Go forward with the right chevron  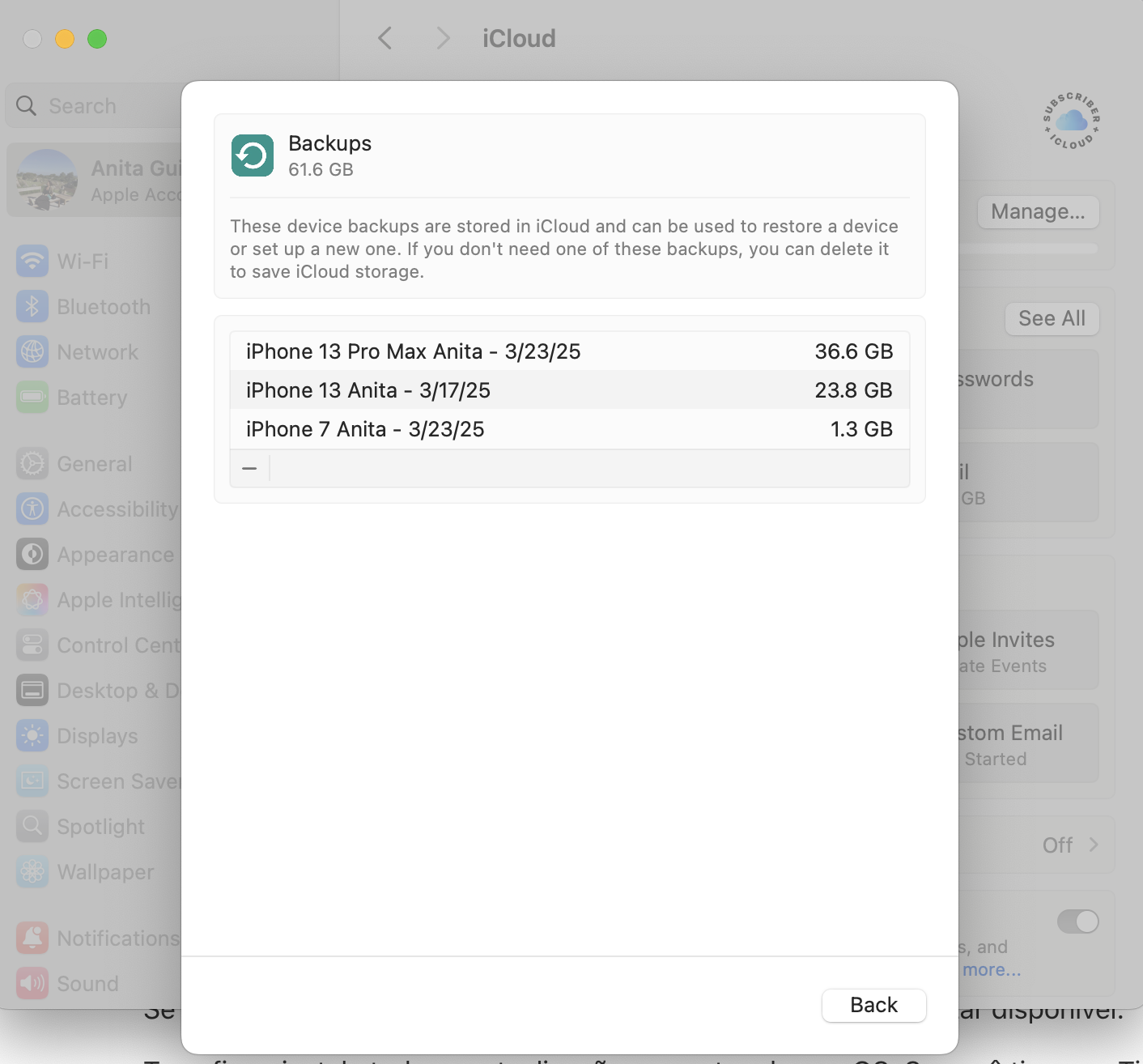(442, 38)
